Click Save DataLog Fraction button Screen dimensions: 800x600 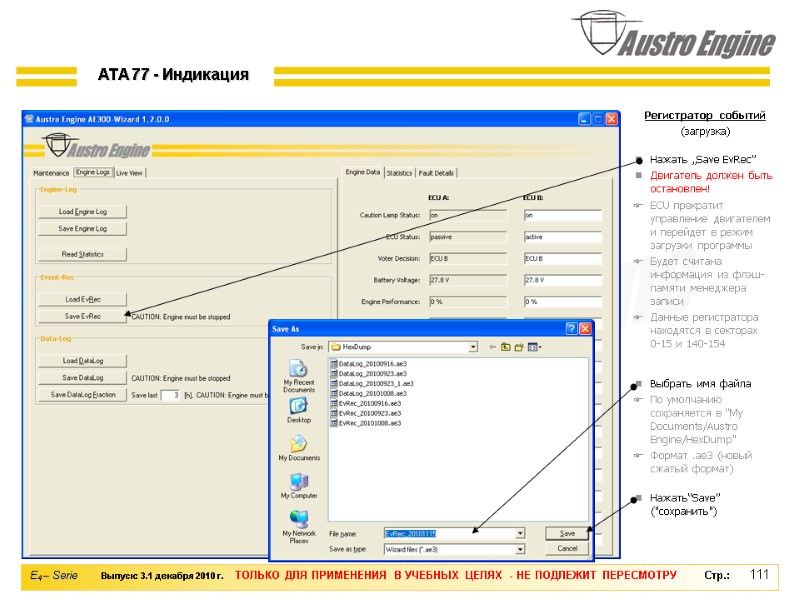83,395
